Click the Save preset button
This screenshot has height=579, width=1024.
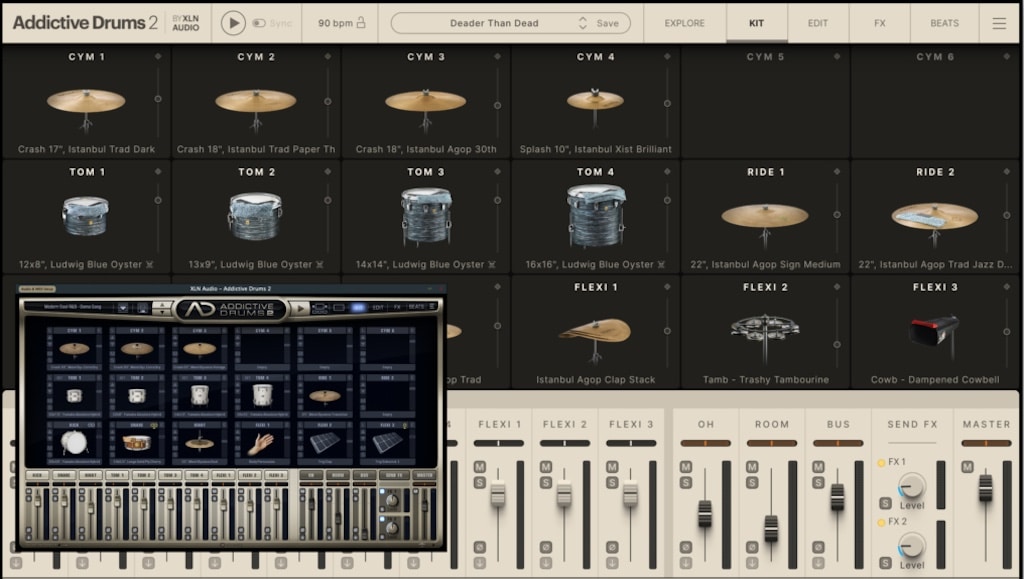pyautogui.click(x=607, y=23)
